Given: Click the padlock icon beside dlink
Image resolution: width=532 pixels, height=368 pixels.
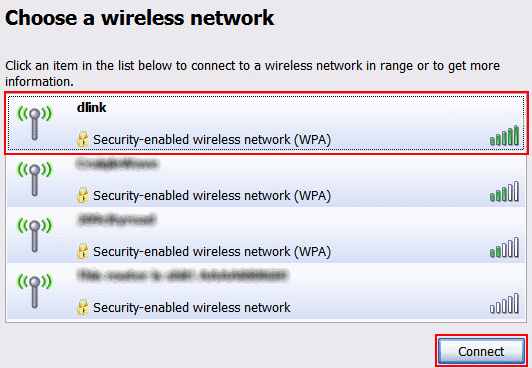Looking at the screenshot, I should pyautogui.click(x=82, y=139).
